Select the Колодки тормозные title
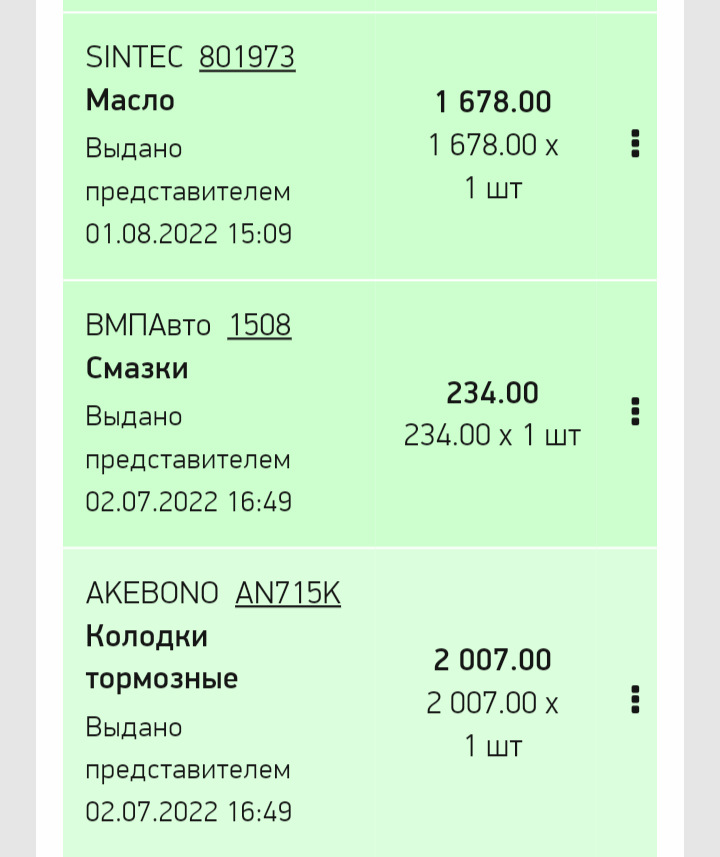This screenshot has height=857, width=720. click(x=162, y=657)
